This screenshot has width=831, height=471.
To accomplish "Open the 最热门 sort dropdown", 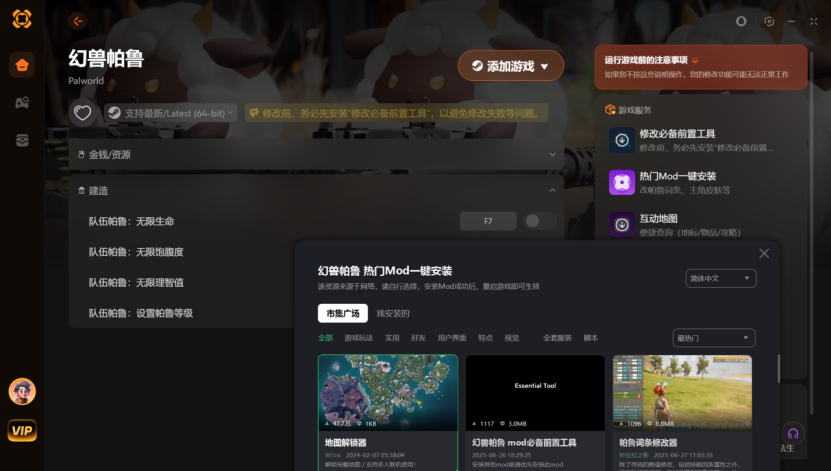I will pos(713,338).
